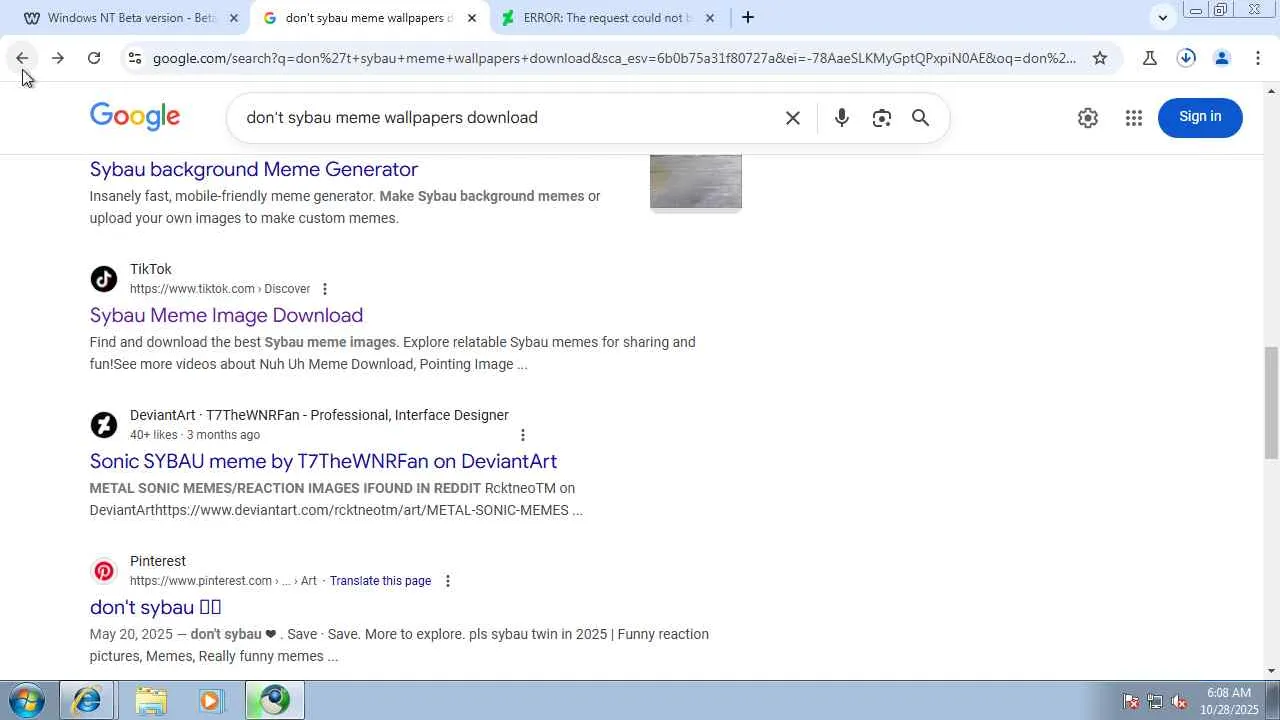Open the Windows Start menu
The width and height of the screenshot is (1280, 720).
click(26, 700)
